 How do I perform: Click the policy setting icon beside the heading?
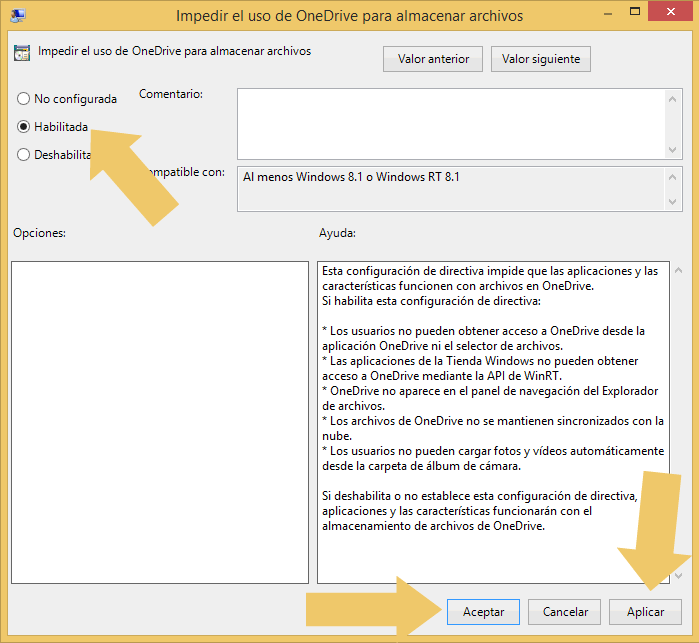tap(22, 53)
